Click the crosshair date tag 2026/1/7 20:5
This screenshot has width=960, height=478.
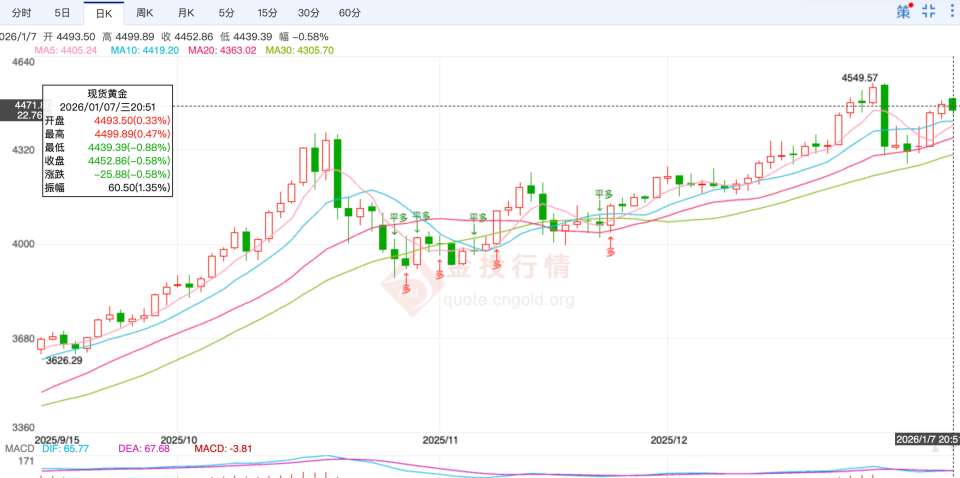point(926,439)
